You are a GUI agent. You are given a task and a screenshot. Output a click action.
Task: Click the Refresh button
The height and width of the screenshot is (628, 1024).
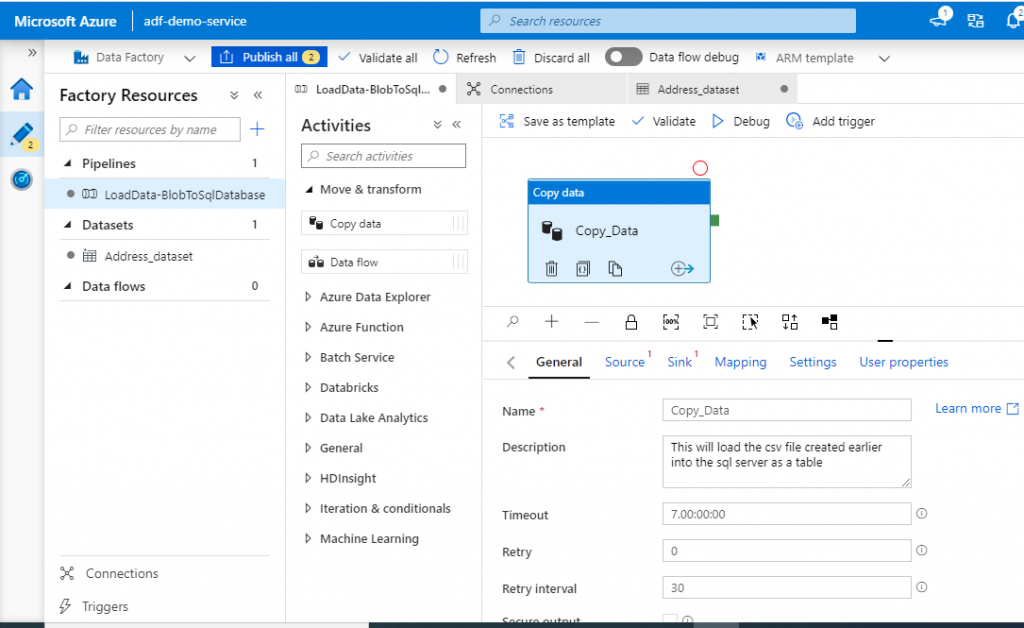(x=465, y=57)
